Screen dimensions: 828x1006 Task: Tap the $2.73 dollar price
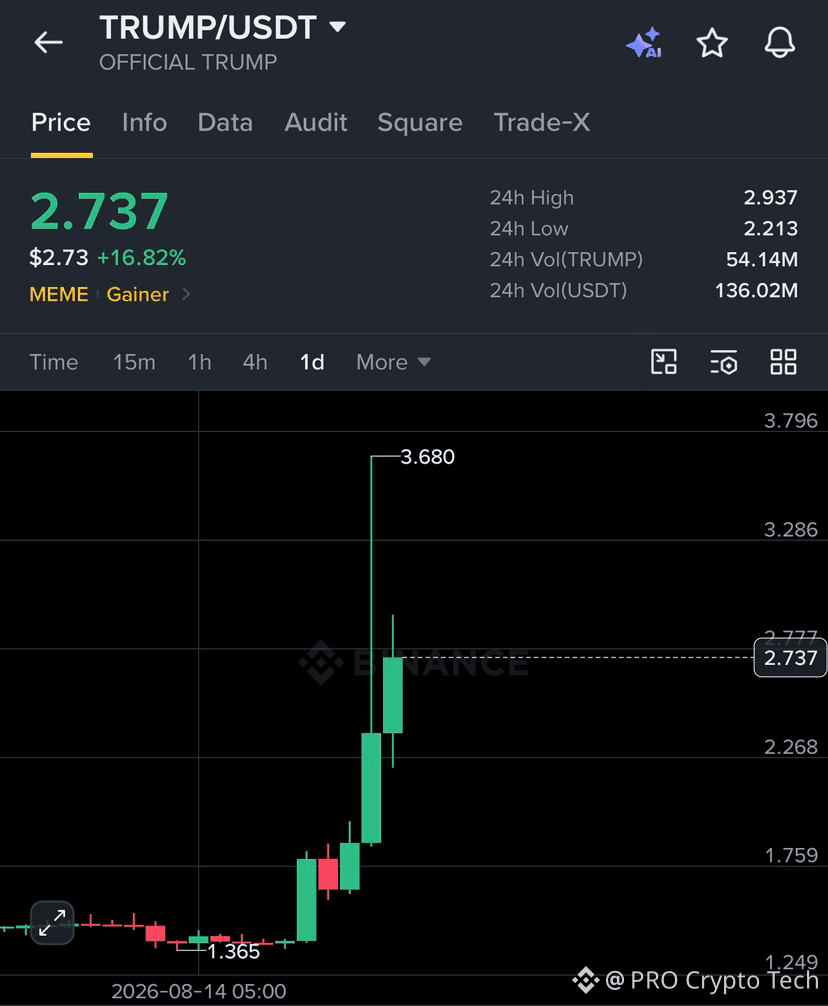coord(58,258)
